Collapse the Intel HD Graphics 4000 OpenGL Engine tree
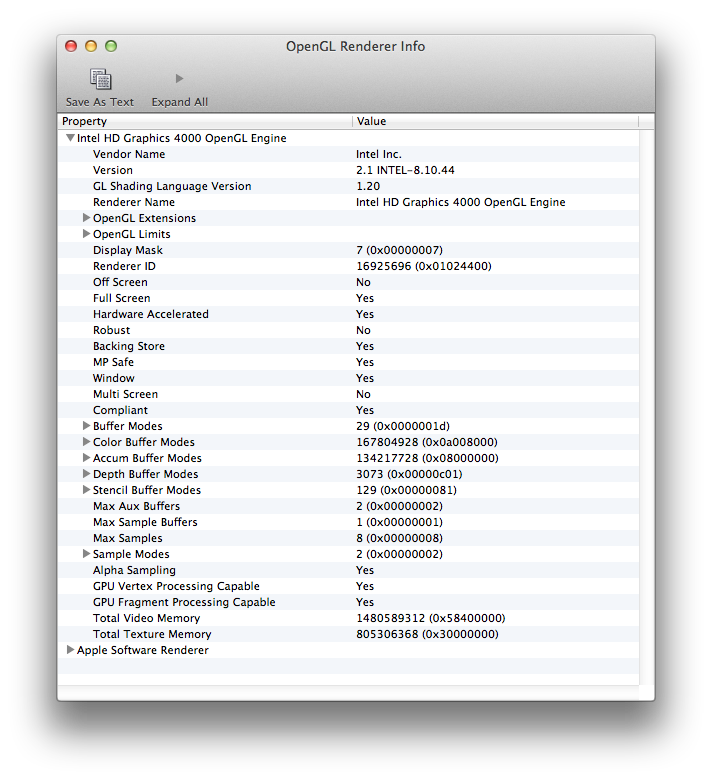 coord(71,138)
